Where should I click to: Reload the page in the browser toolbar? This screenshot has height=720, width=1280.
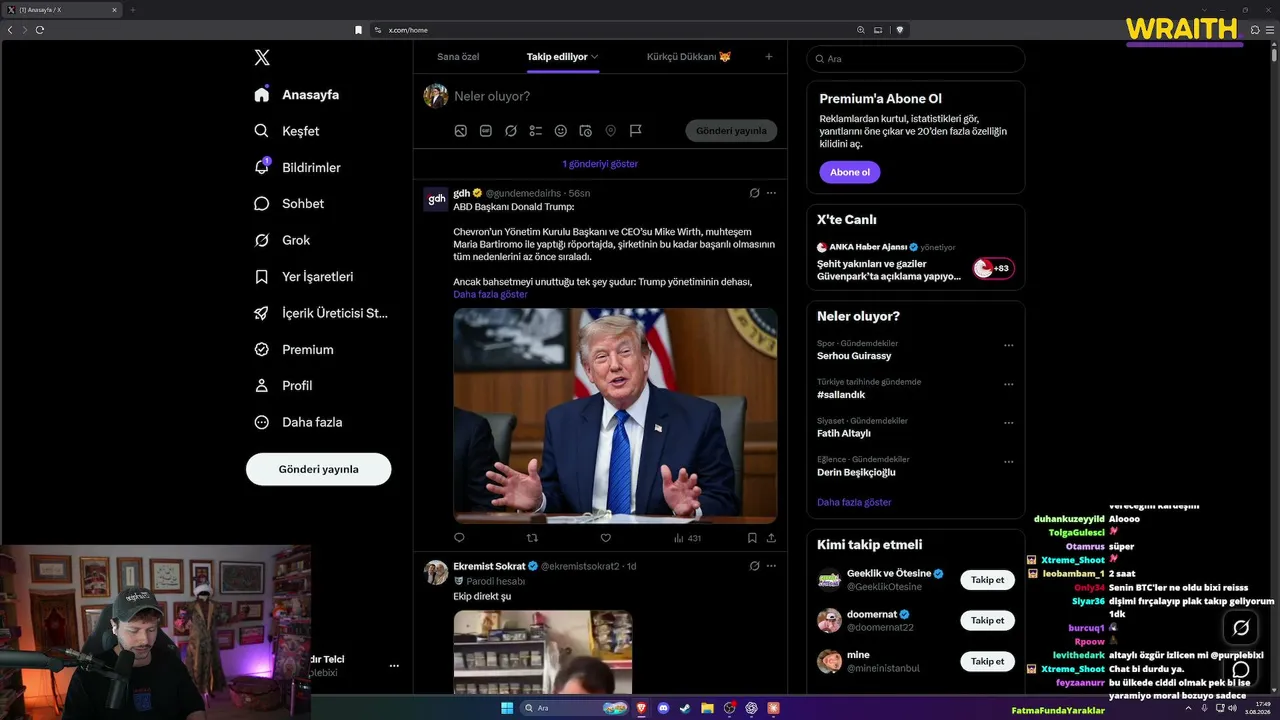pos(40,30)
